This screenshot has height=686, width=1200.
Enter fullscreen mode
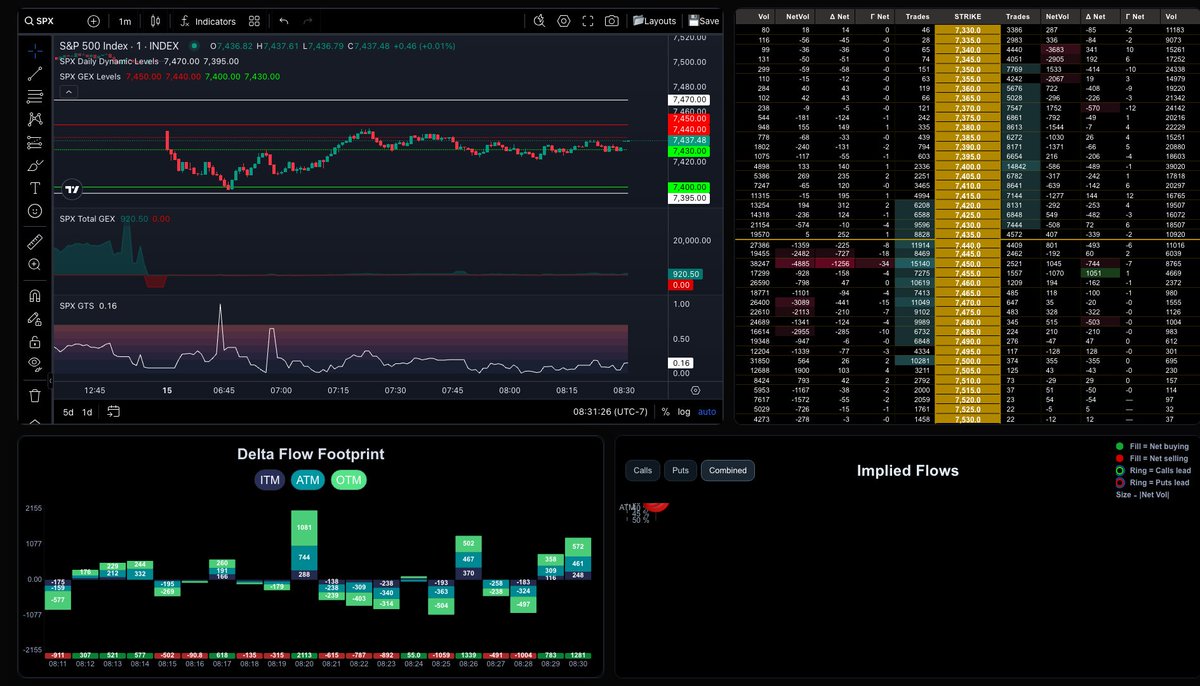[588, 20]
